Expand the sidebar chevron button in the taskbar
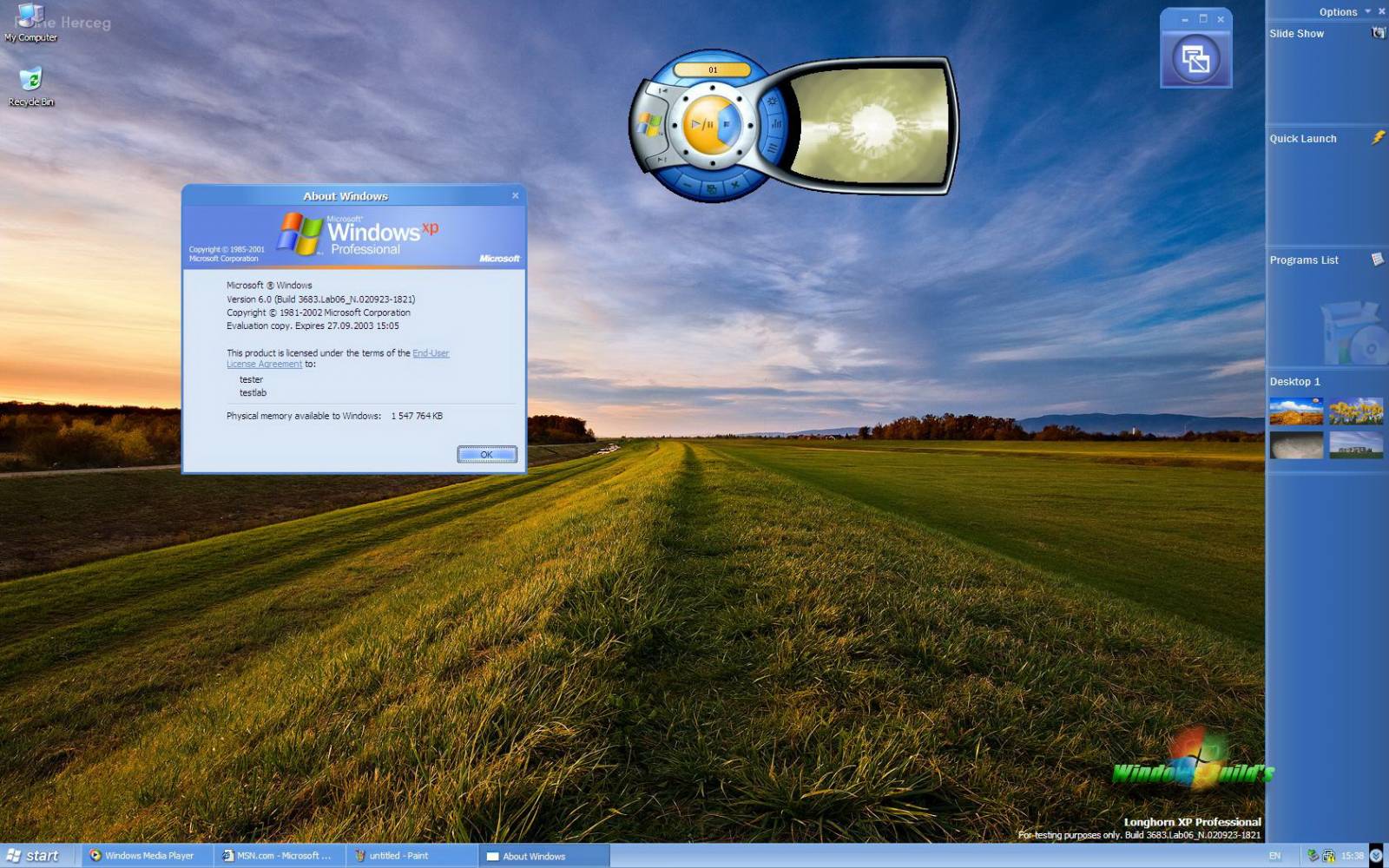The width and height of the screenshot is (1389, 868). 1377,856
